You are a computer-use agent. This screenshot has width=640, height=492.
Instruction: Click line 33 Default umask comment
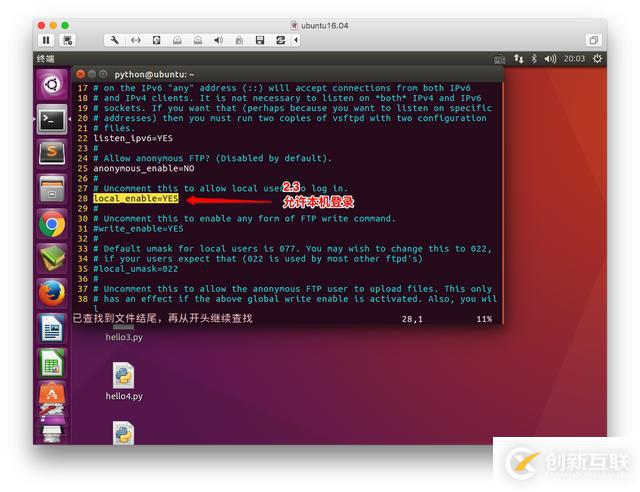click(293, 249)
